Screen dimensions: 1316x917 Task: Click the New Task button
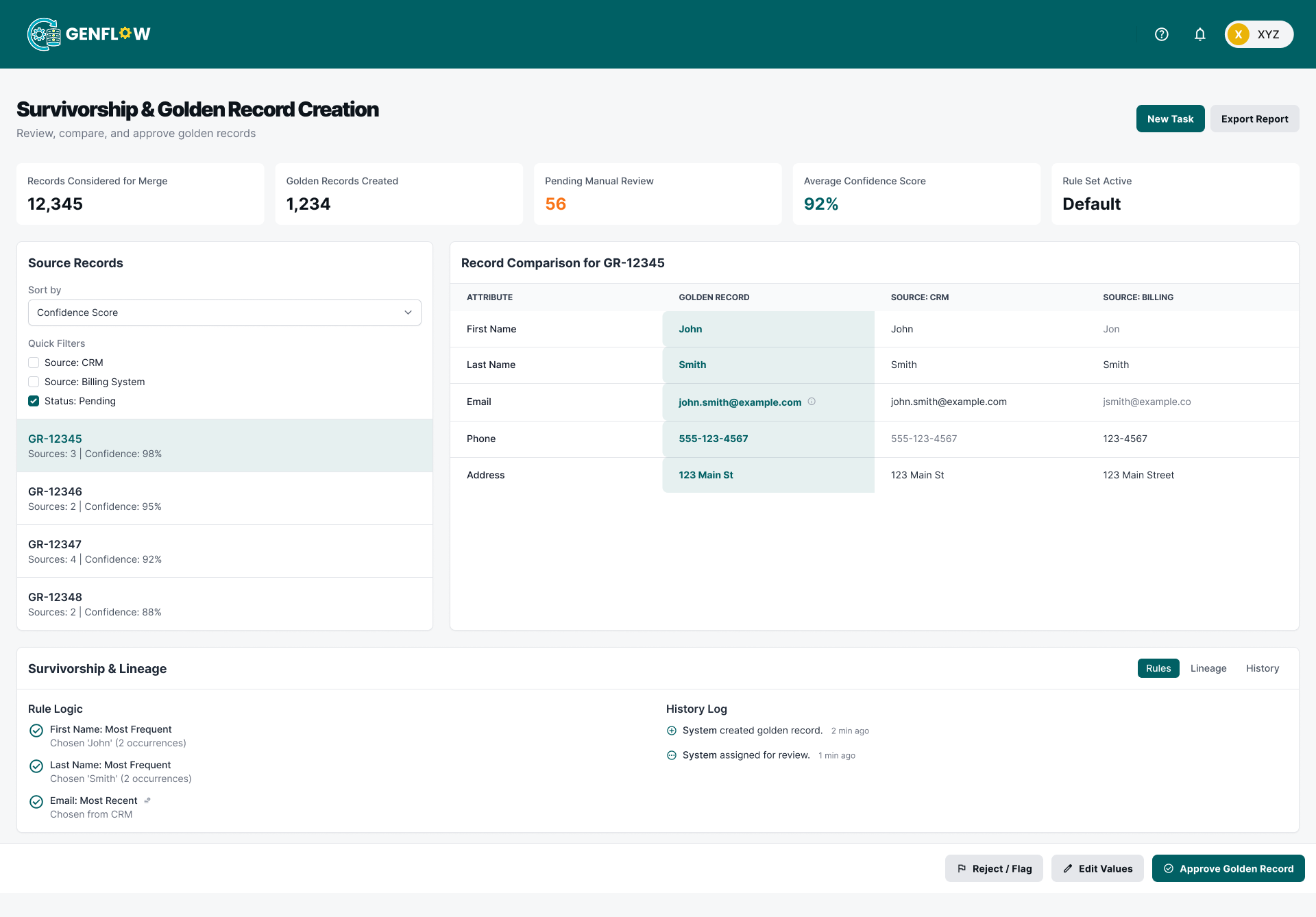pyautogui.click(x=1171, y=119)
